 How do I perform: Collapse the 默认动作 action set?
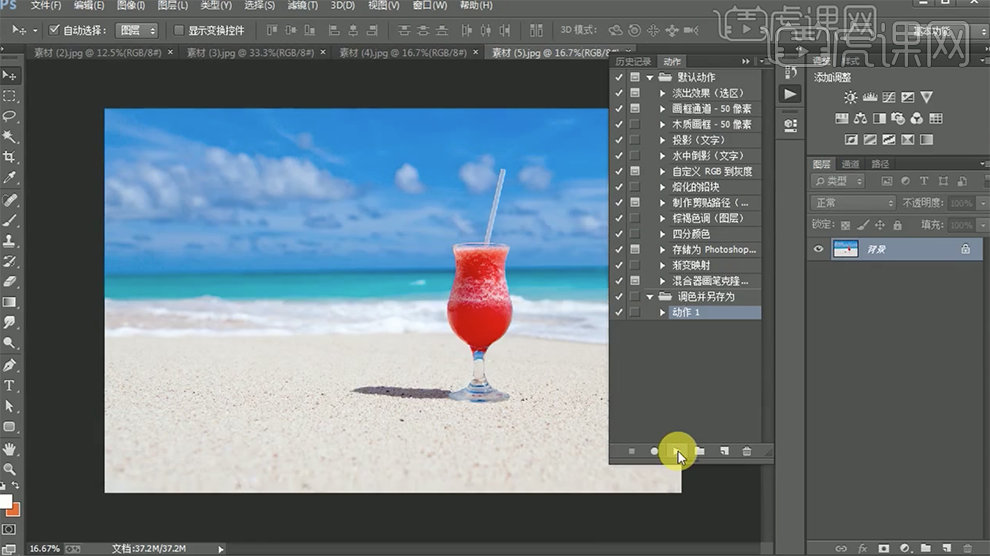[x=650, y=77]
